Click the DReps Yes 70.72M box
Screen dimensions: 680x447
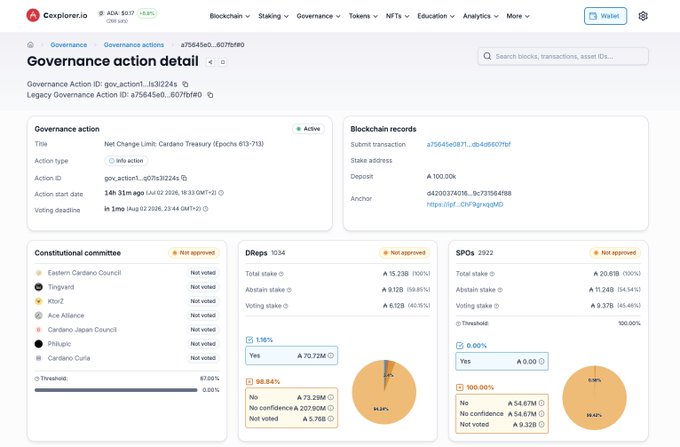coord(291,356)
